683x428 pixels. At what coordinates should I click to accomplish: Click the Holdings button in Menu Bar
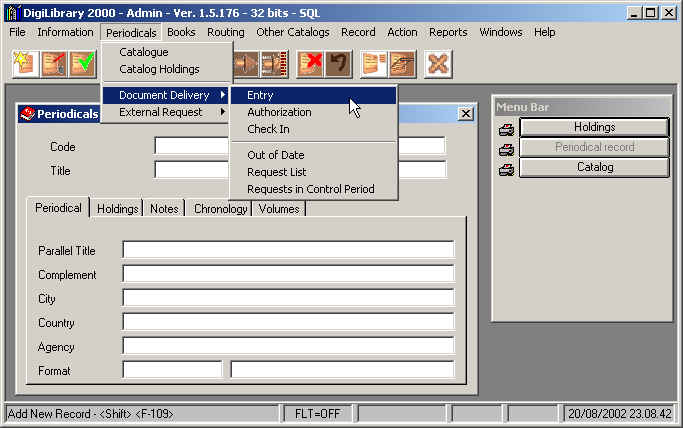click(x=594, y=127)
